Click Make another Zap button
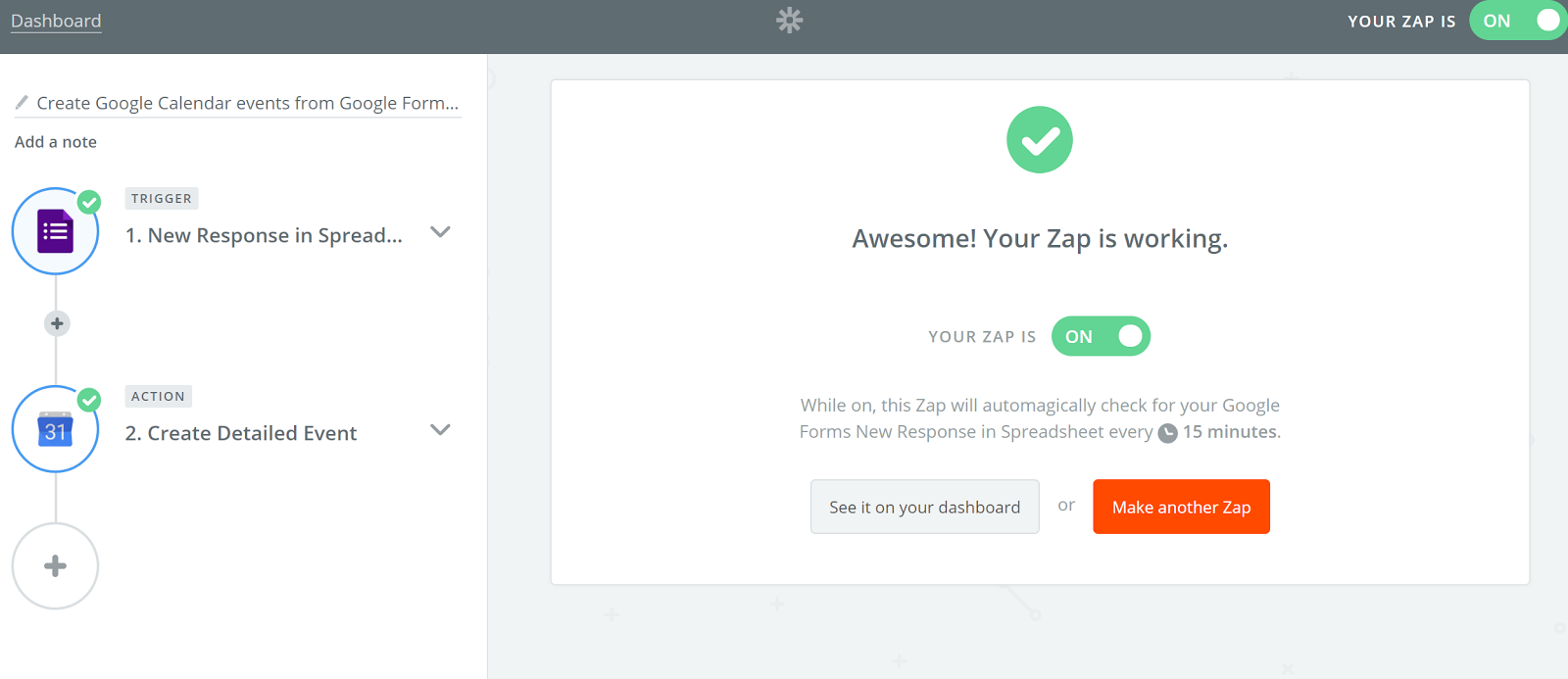 1181,507
